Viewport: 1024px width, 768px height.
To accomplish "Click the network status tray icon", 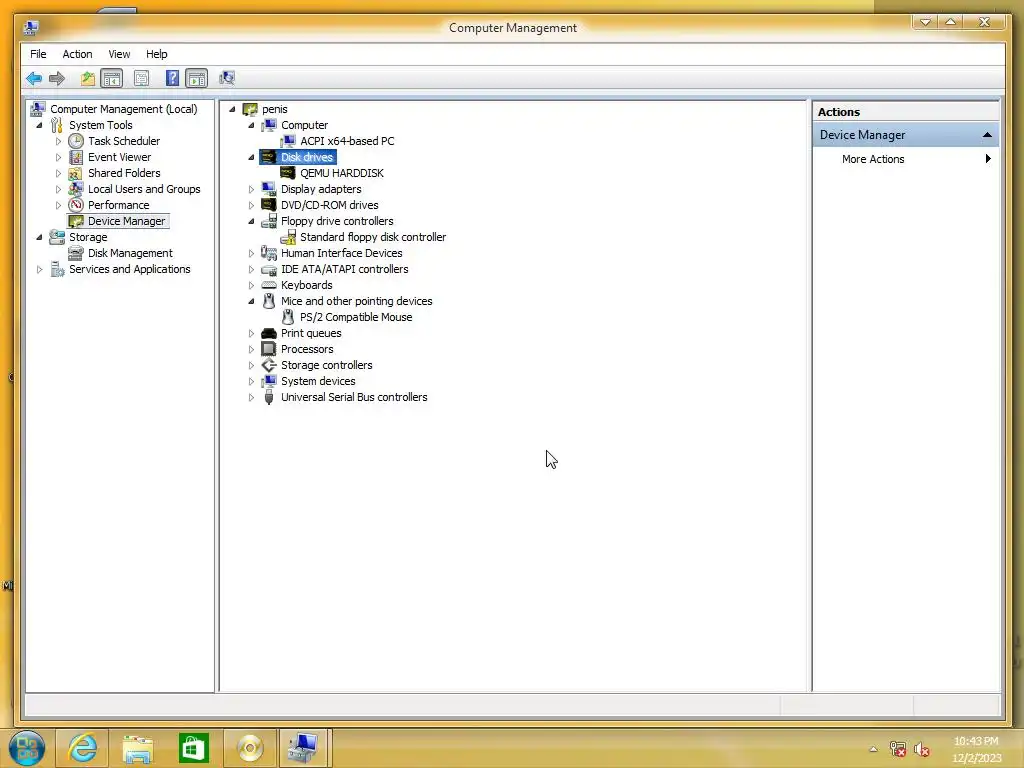I will [898, 750].
